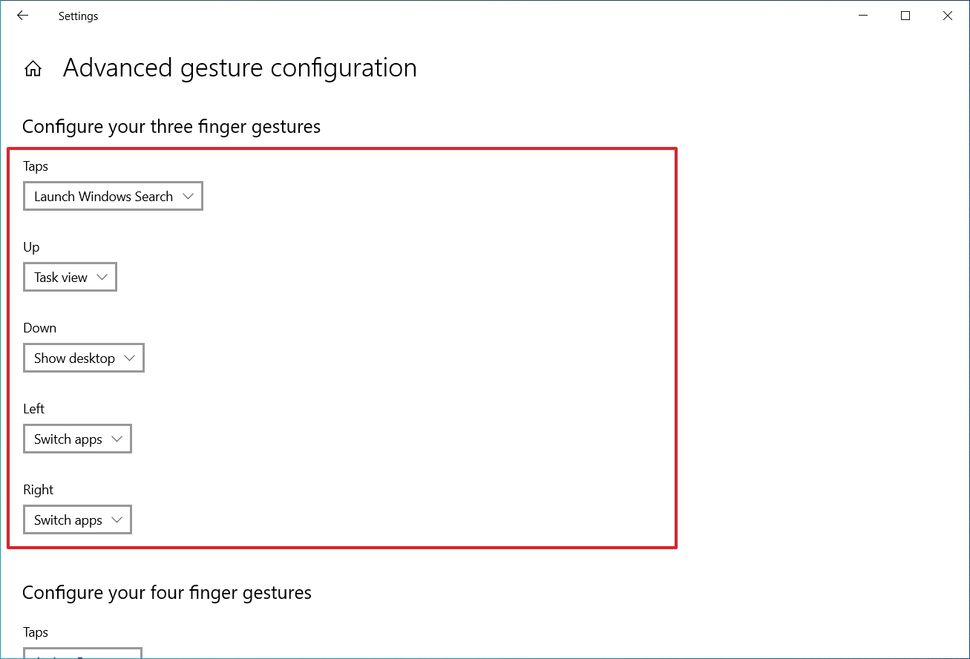Click the chevron on the Show desktop selector
Screen dimensions: 970x659
pyautogui.click(x=131, y=357)
